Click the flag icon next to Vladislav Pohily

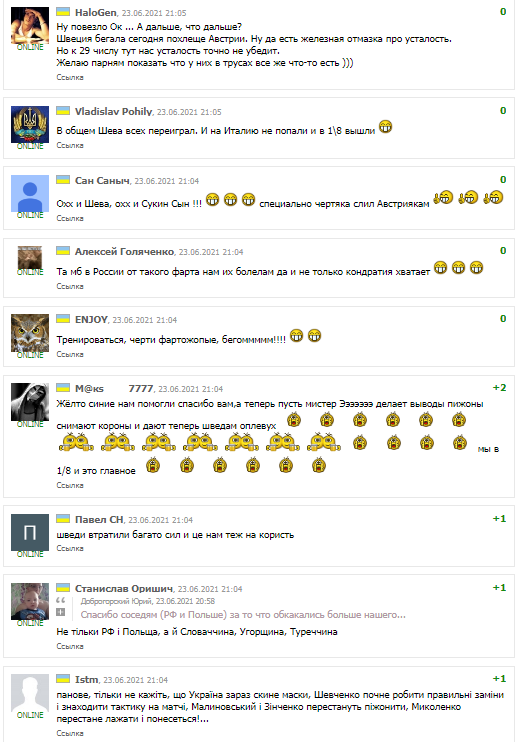coord(63,111)
